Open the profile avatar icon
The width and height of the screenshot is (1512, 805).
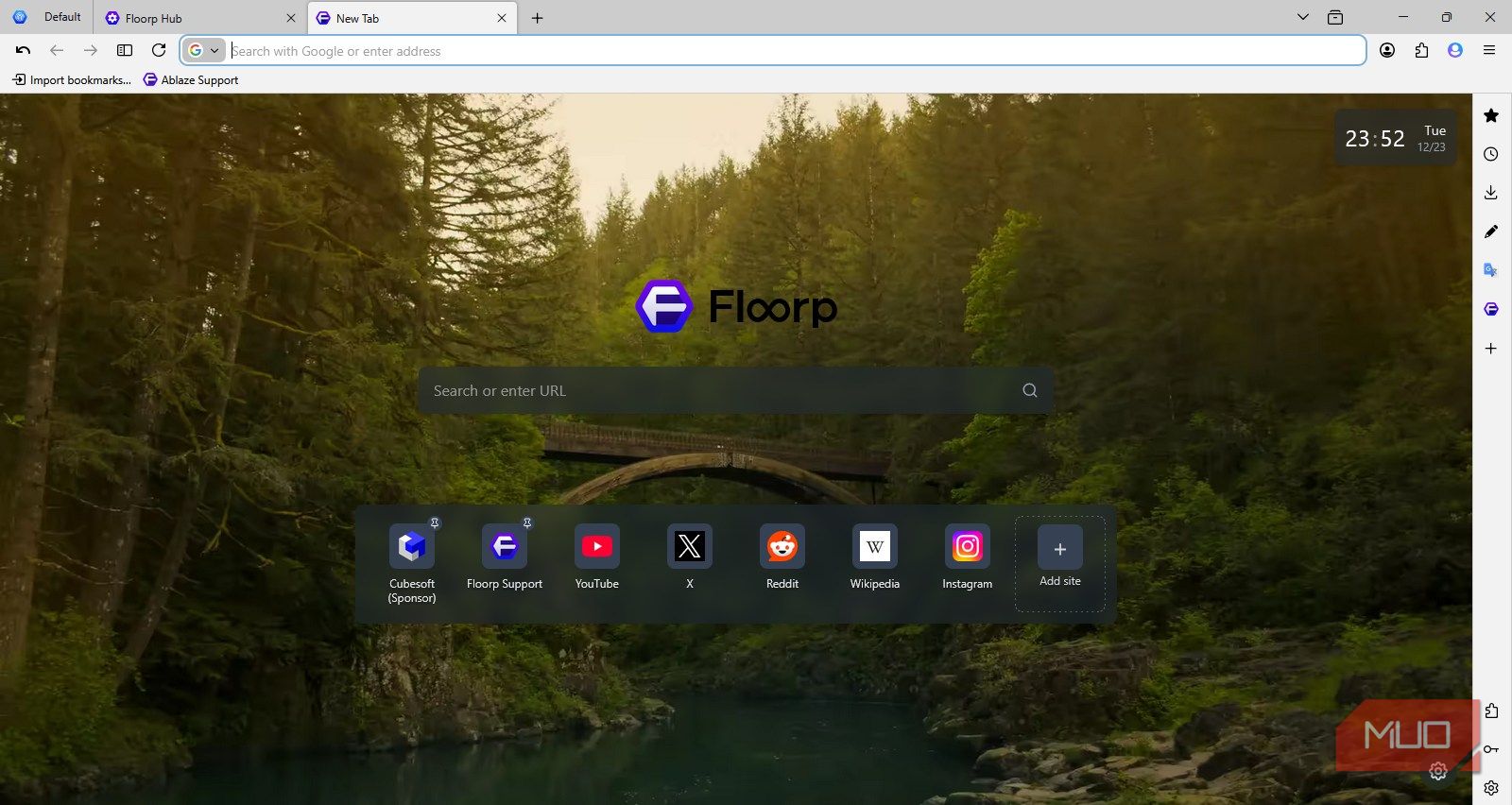[x=1455, y=51]
